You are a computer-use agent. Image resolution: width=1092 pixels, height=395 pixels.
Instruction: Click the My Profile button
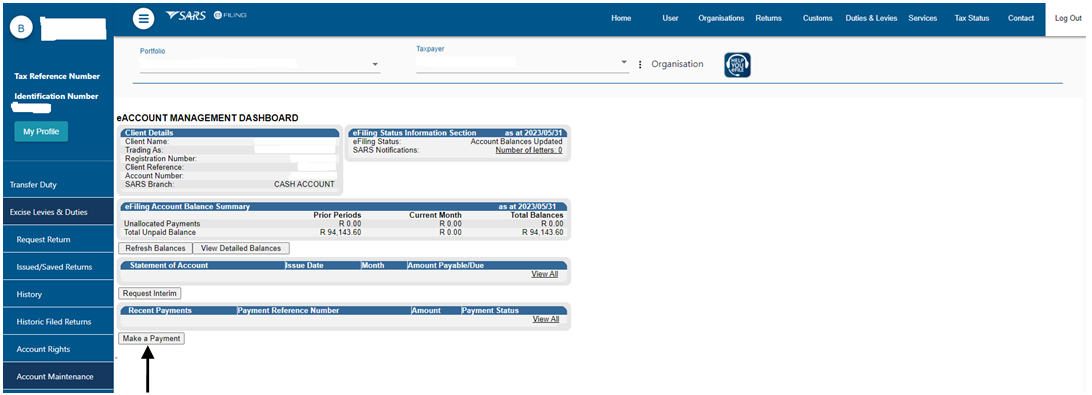click(41, 132)
